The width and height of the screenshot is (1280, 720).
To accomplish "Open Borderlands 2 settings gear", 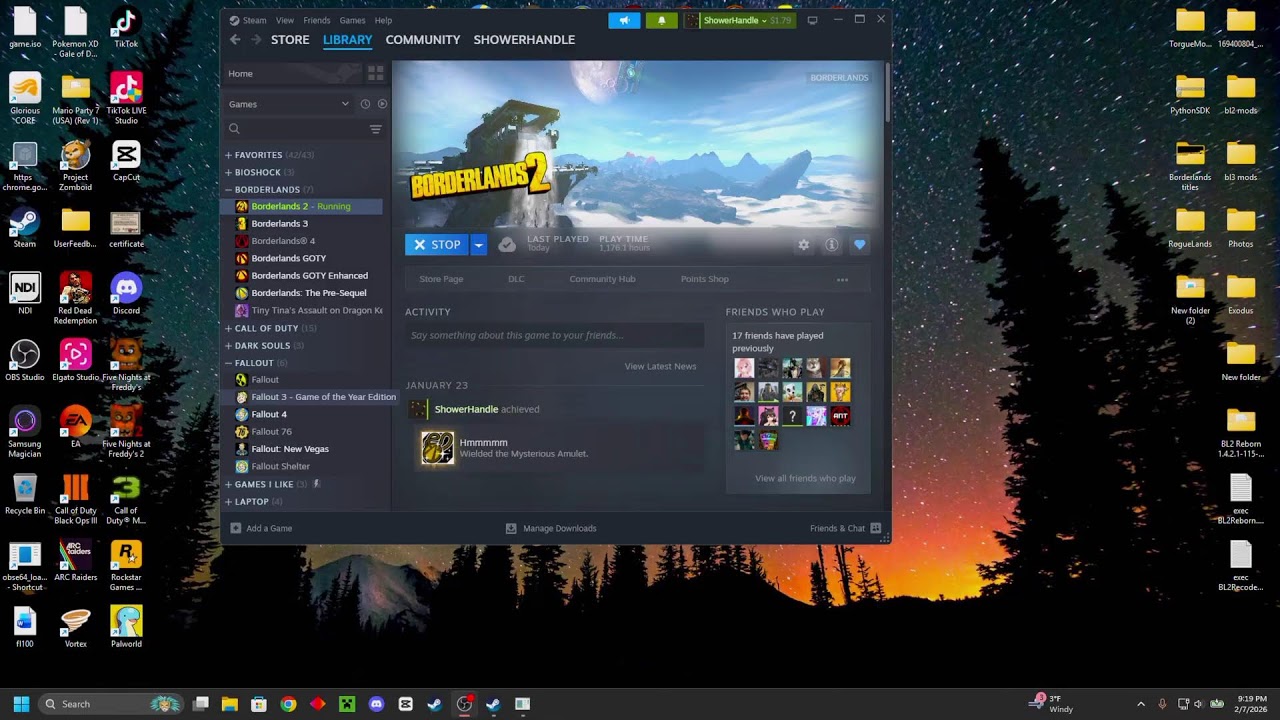I will 803,245.
